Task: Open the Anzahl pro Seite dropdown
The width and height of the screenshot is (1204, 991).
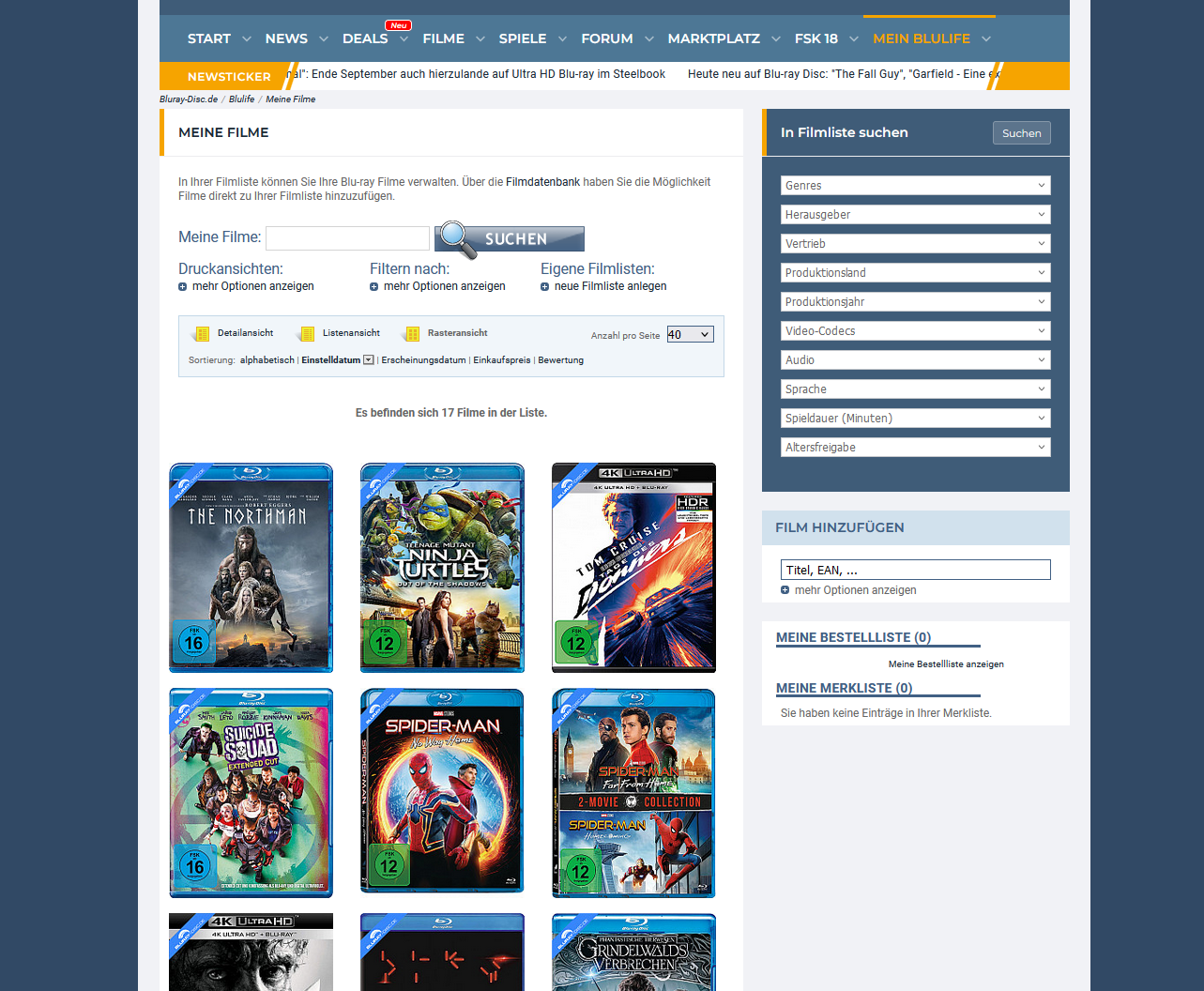Action: click(x=690, y=334)
